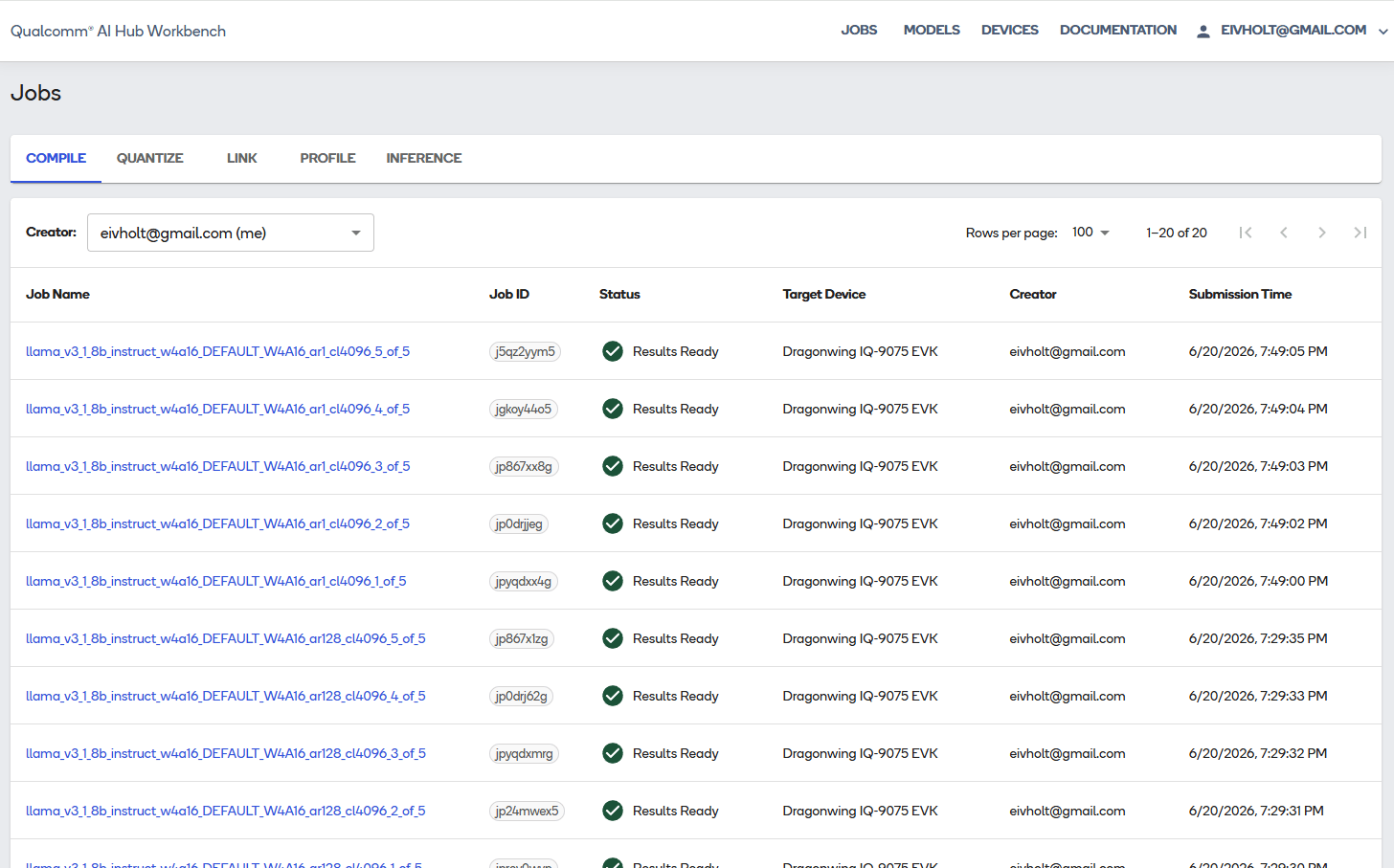Viewport: 1394px width, 868px height.
Task: Click the green check icon for job jpyqdxx4g
Action: [613, 581]
